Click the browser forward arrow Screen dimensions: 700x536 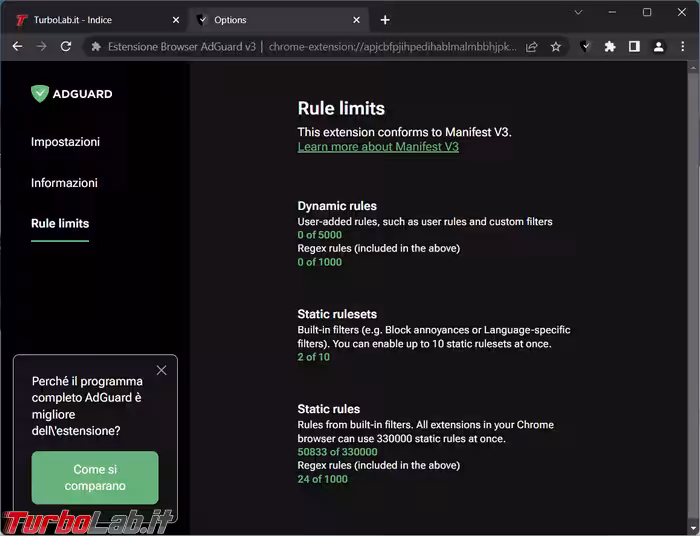click(x=42, y=46)
